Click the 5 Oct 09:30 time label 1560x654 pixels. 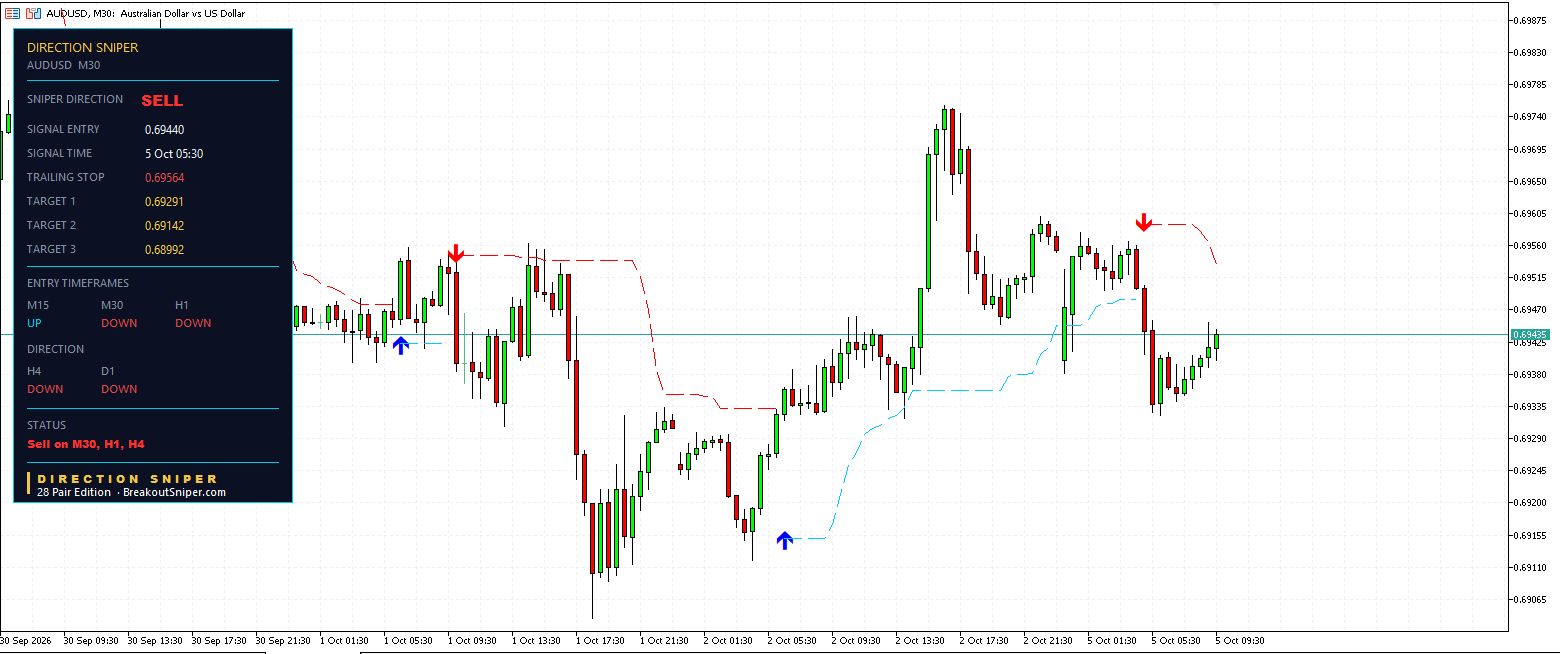tap(1241, 640)
